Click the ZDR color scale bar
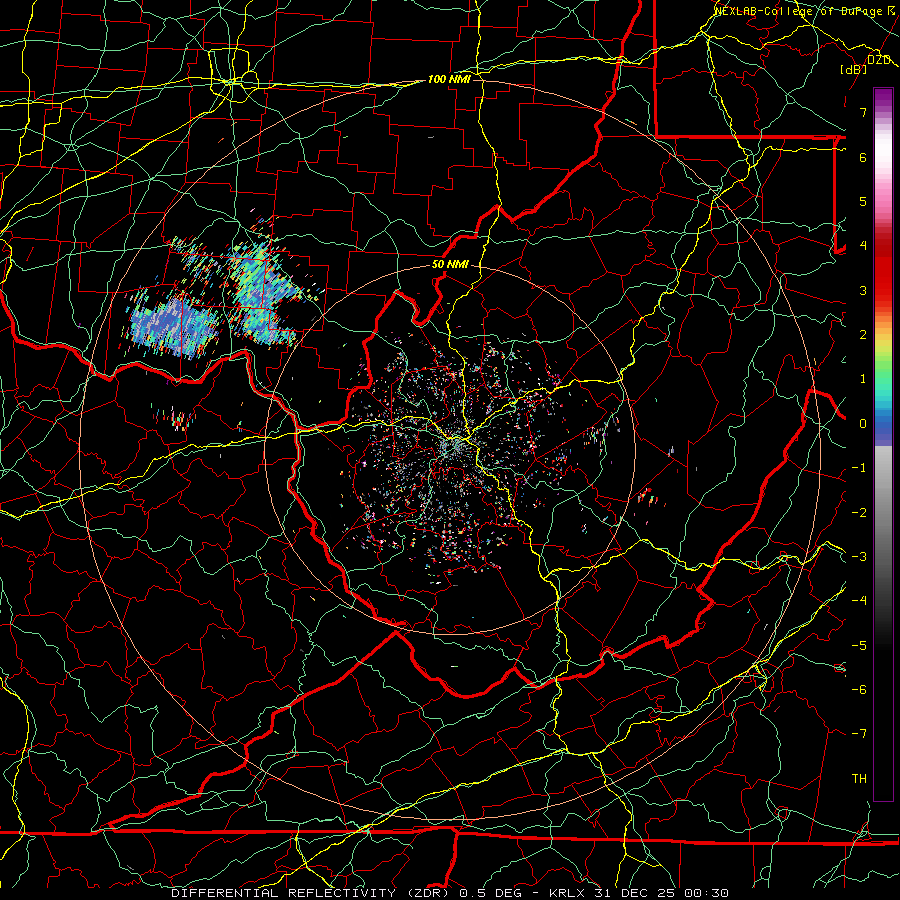The width and height of the screenshot is (900, 900). [883, 444]
